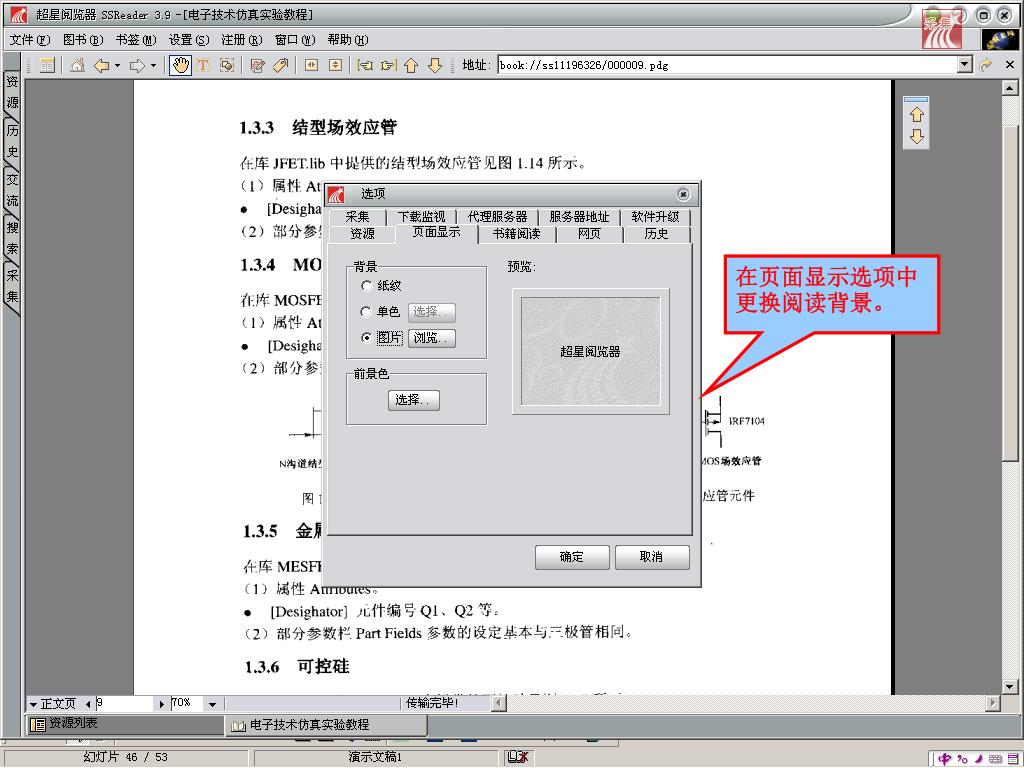Select the Hand pan tool
The image size is (1024, 768).
(180, 65)
